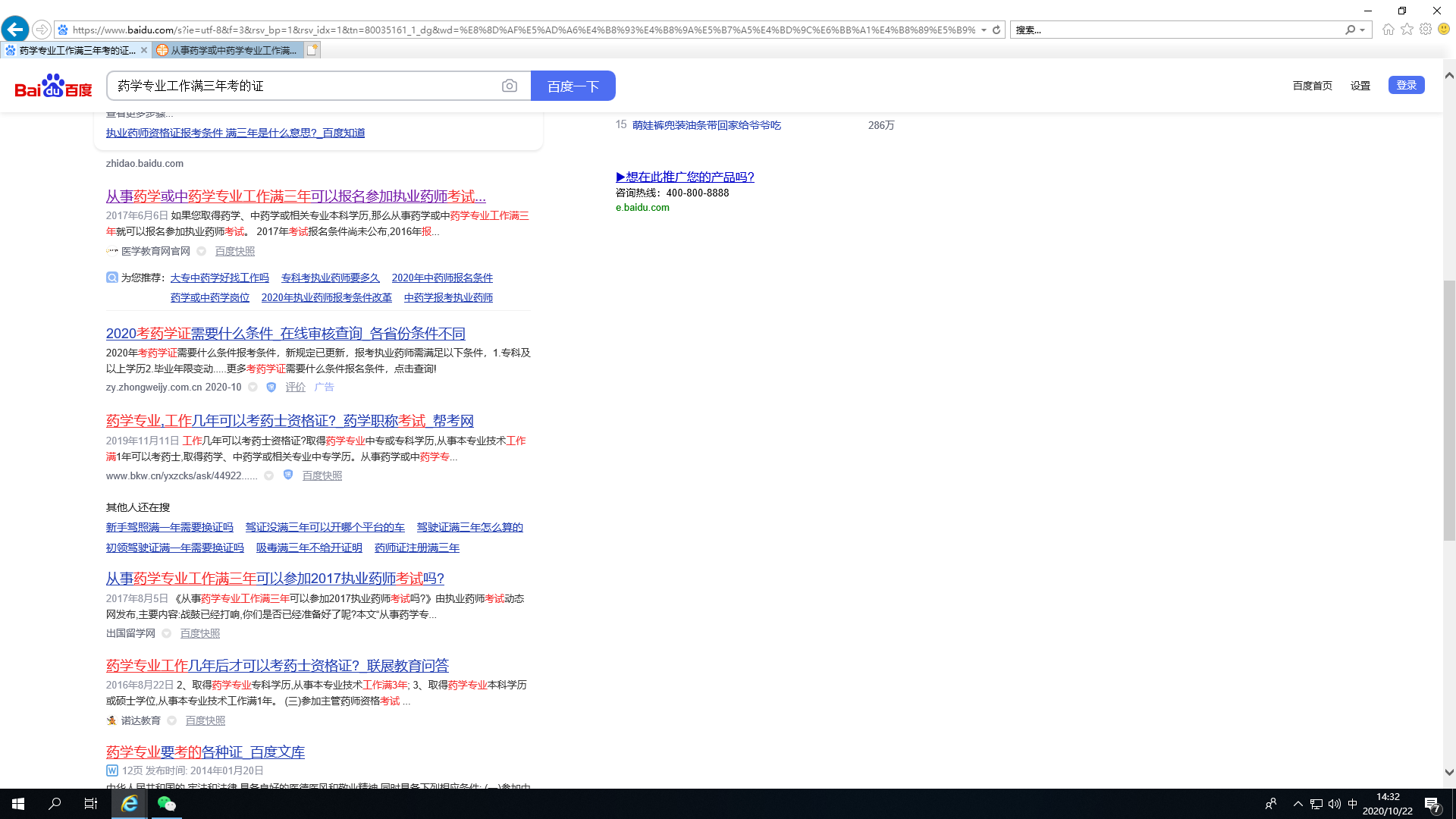Open a new blank tab

312,50
